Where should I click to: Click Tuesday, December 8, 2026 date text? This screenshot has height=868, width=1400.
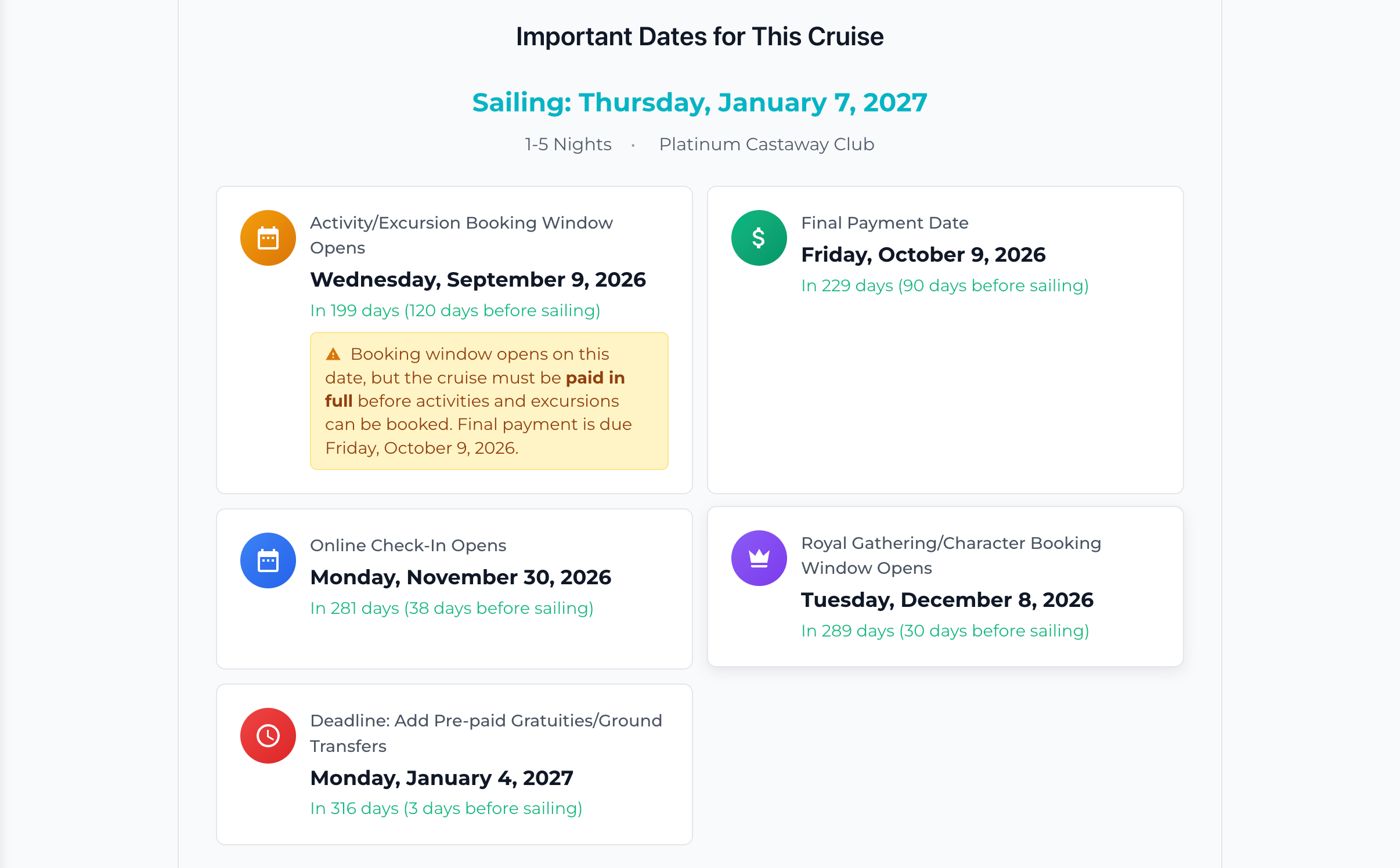pos(946,599)
